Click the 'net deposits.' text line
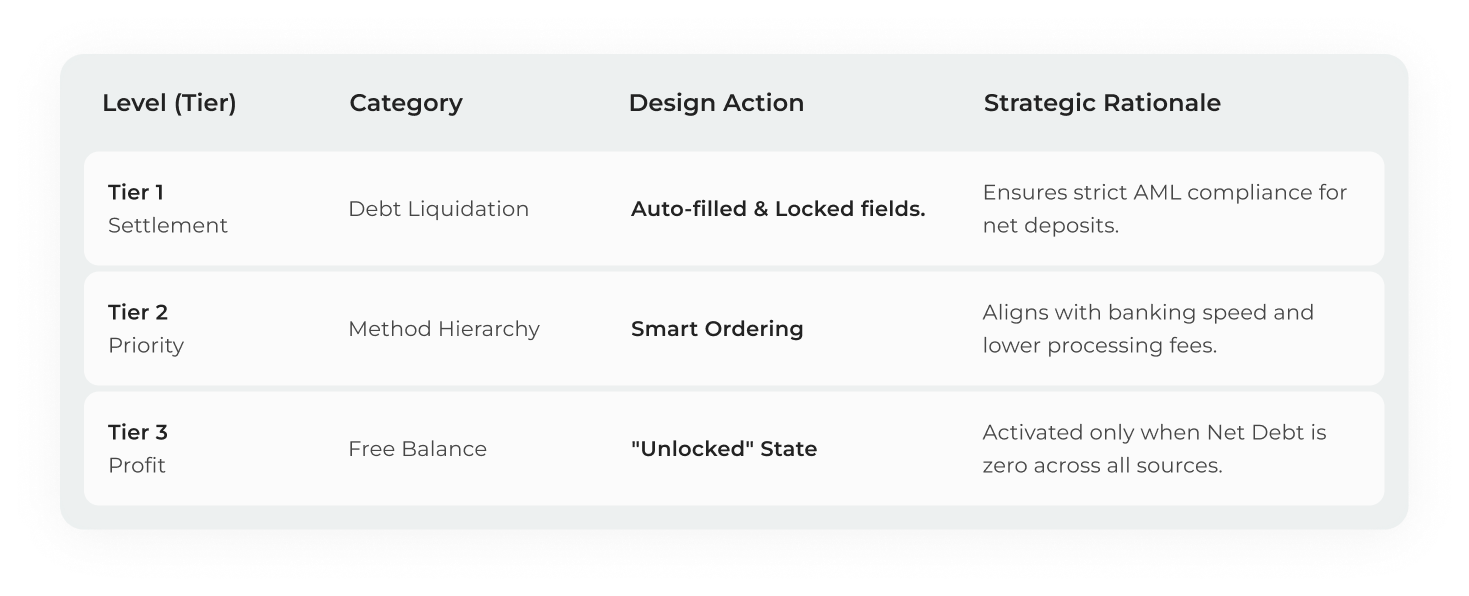Screen dimensions: 1469x596 pos(1050,225)
